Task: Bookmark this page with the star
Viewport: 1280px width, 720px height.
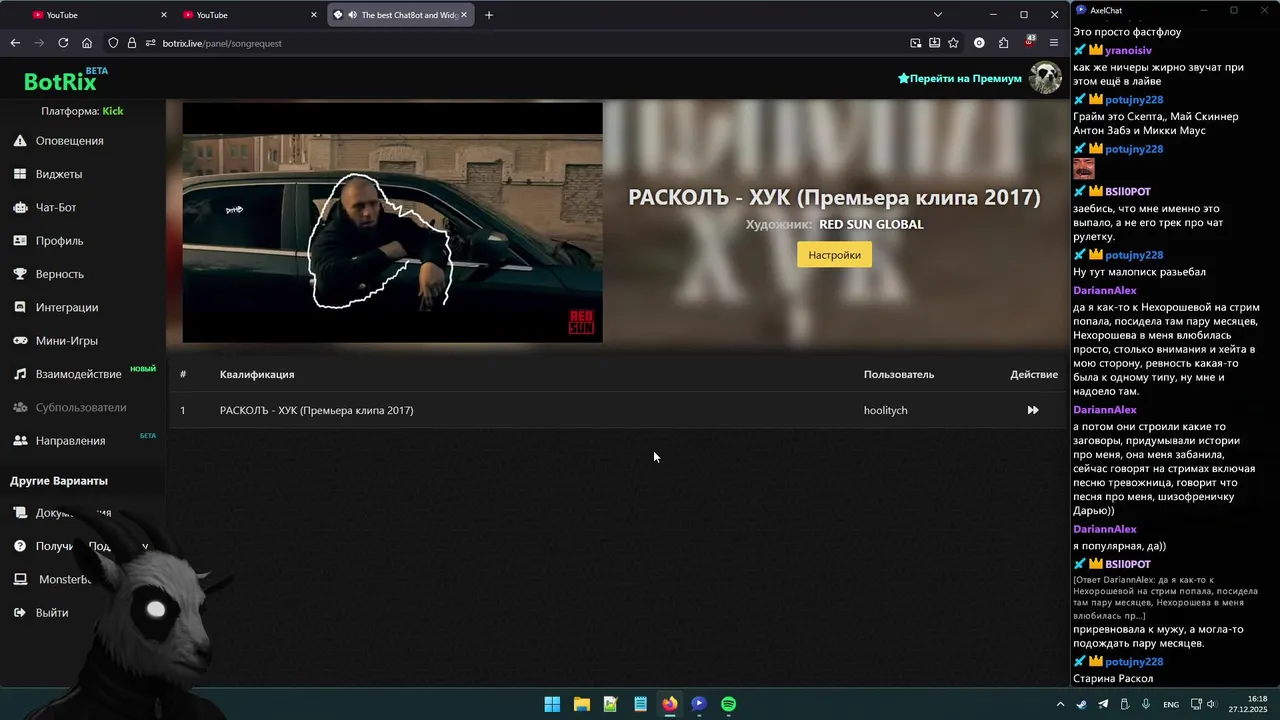Action: pyautogui.click(x=953, y=43)
